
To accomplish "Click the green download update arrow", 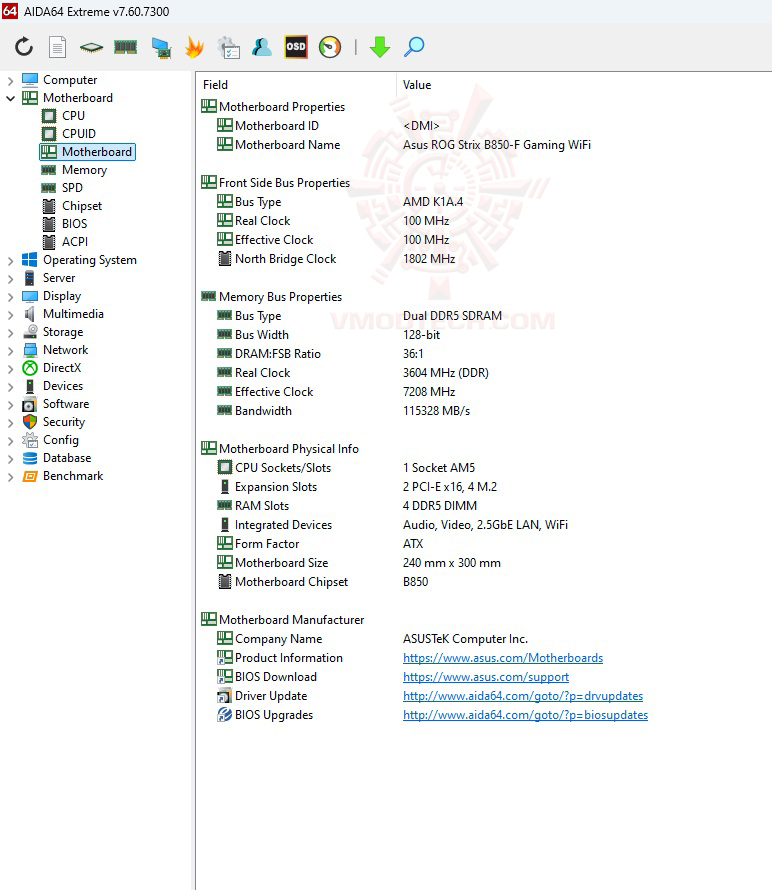I will click(x=380, y=47).
